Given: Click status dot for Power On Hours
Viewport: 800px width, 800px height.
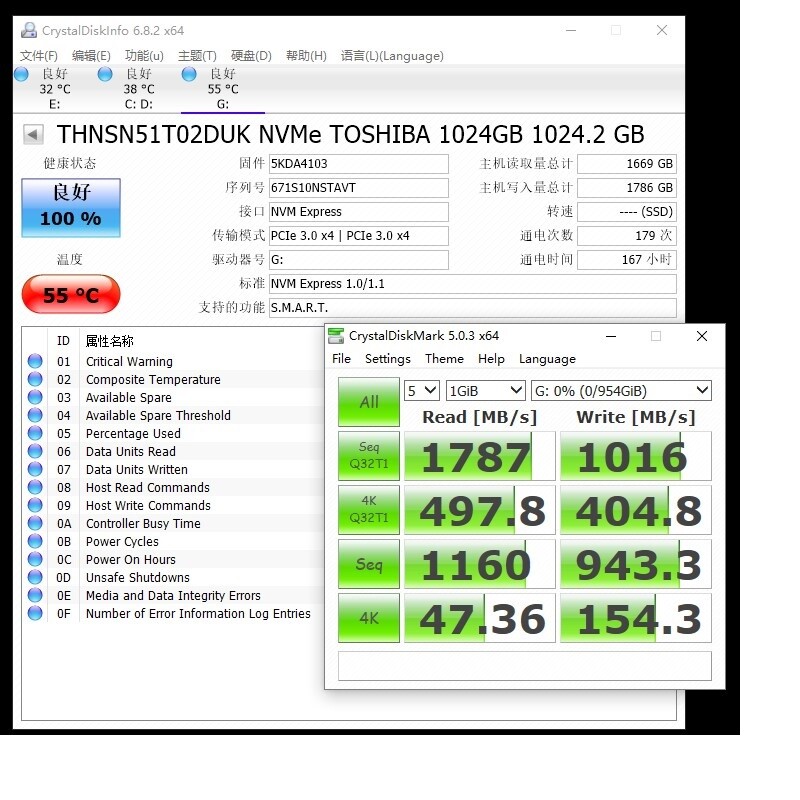Looking at the screenshot, I should coord(35,559).
